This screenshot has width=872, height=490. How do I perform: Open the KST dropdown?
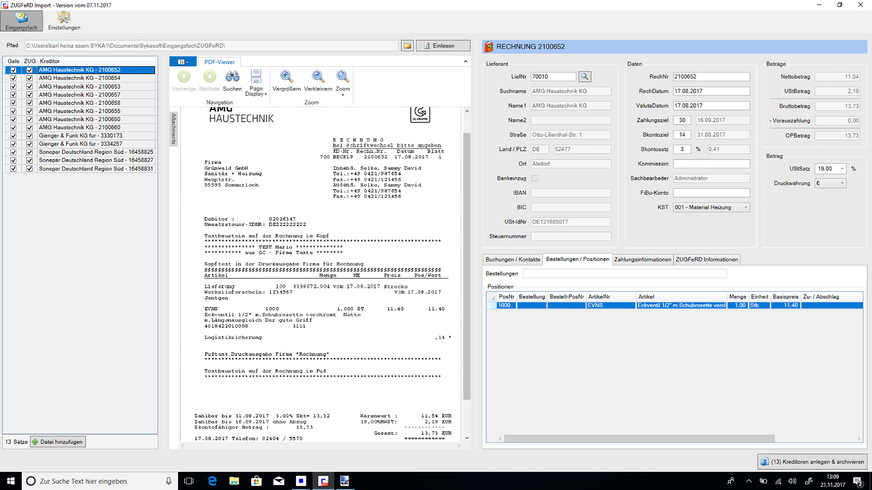pyautogui.click(x=710, y=206)
